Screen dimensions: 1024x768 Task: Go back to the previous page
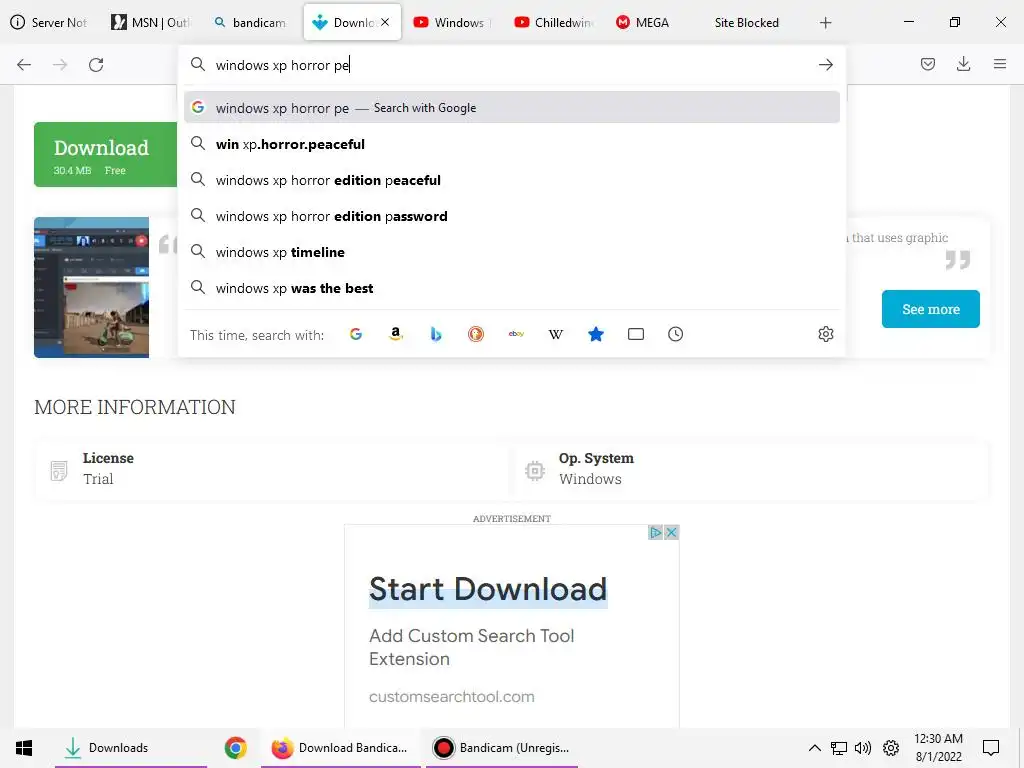24,65
